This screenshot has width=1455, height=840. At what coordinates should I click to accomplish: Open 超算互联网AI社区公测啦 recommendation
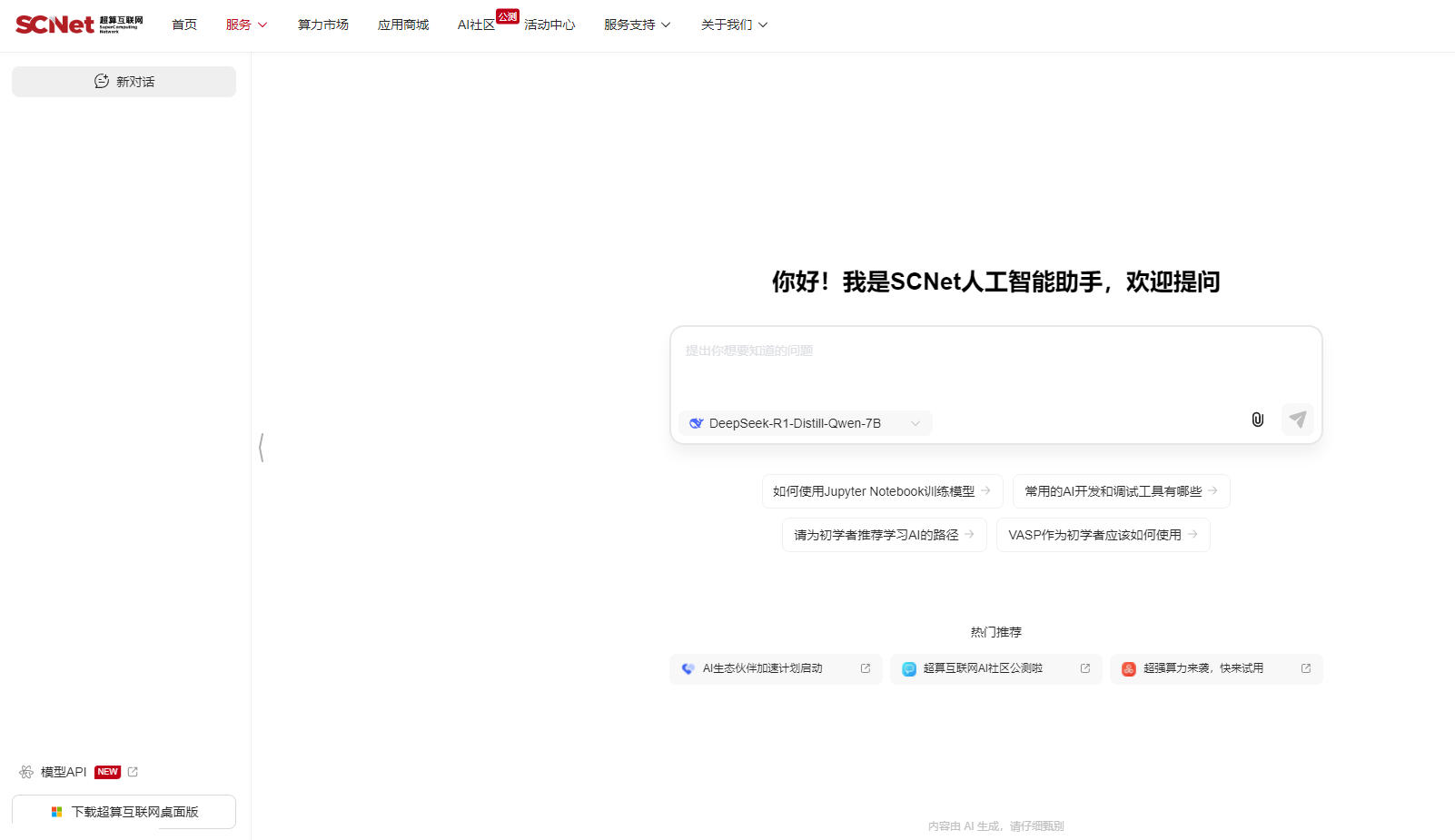[996, 669]
